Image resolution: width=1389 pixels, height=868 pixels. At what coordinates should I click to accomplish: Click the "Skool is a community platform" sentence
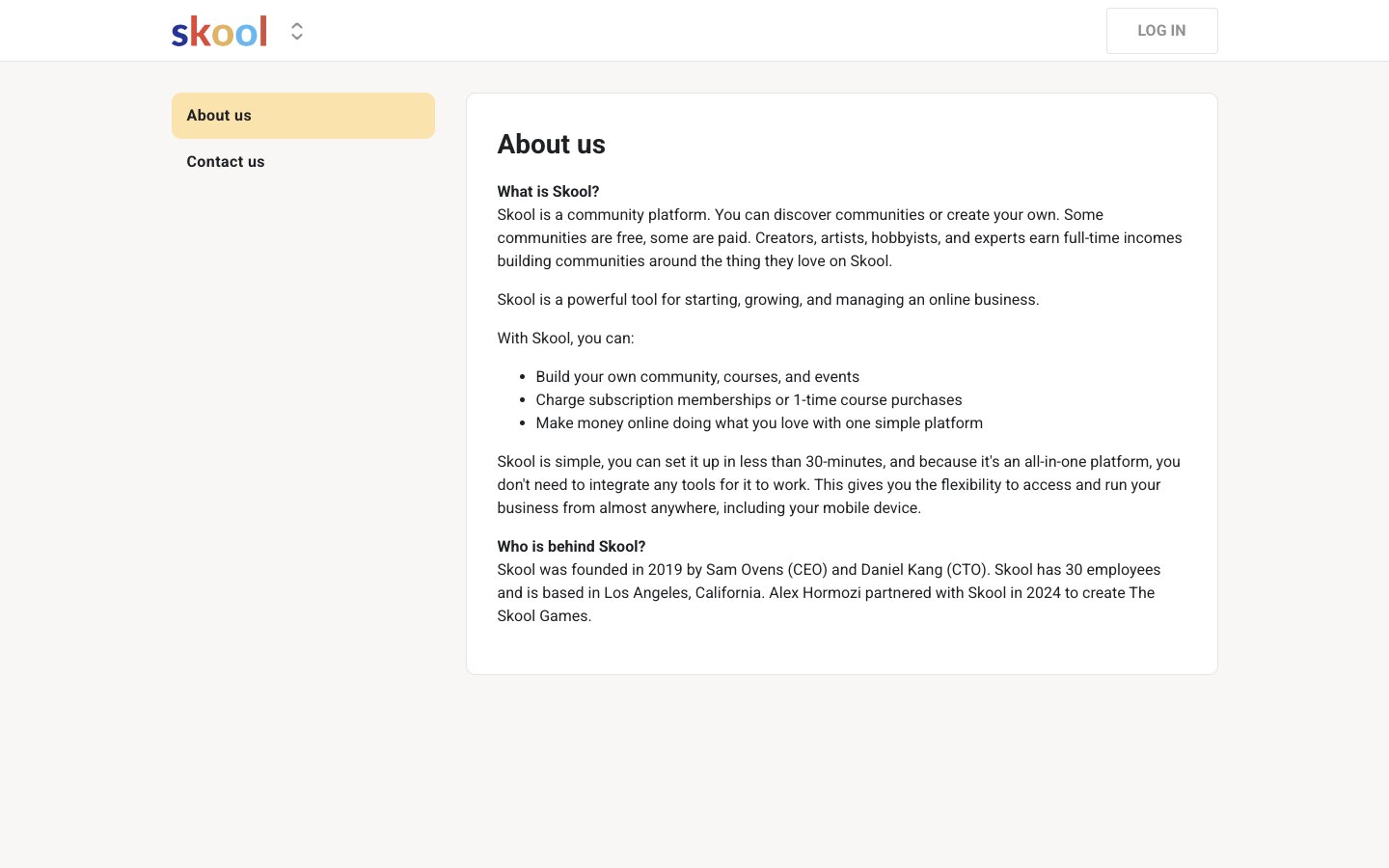(x=603, y=215)
